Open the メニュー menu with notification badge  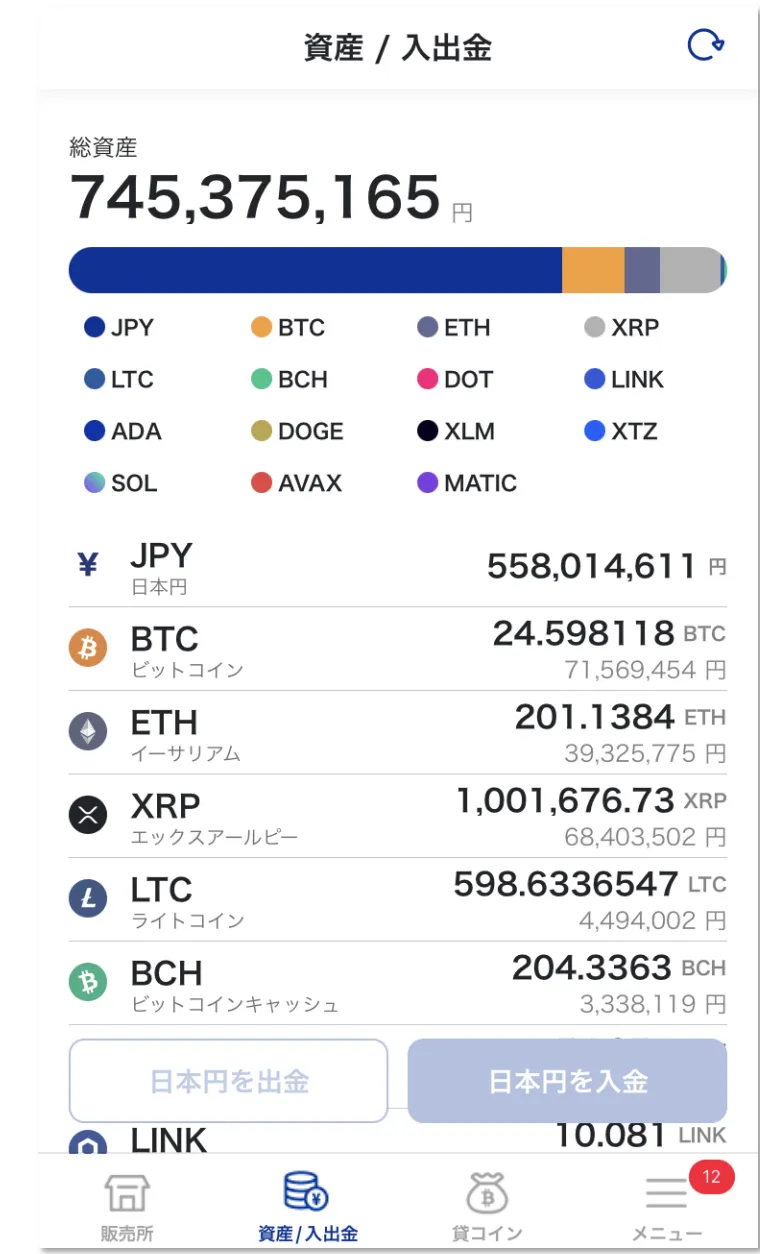pos(667,1206)
